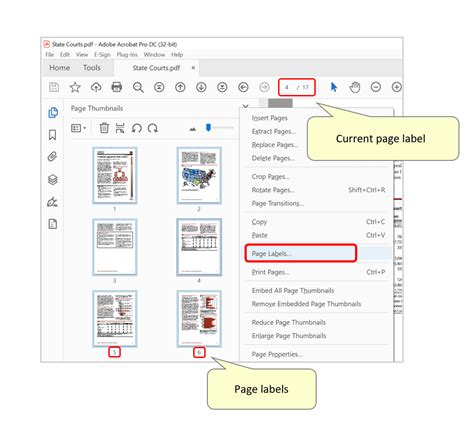The image size is (474, 426).
Task: Show previous page up-arrow icon
Action: pos(180,87)
